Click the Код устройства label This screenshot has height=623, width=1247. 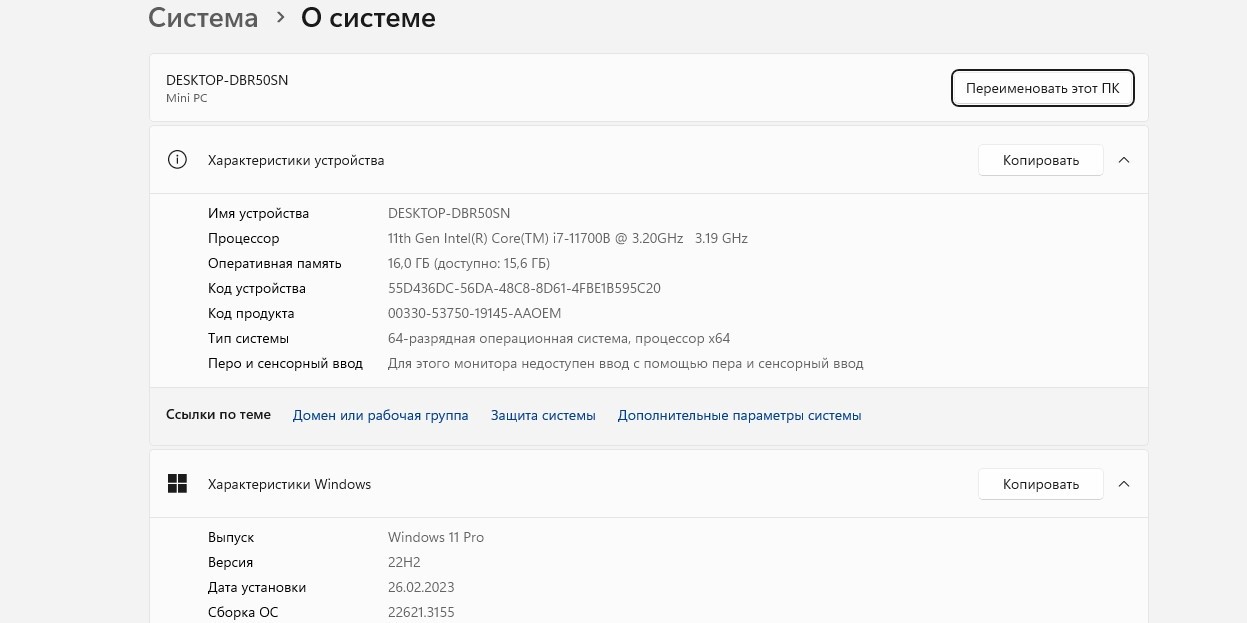[x=257, y=288]
